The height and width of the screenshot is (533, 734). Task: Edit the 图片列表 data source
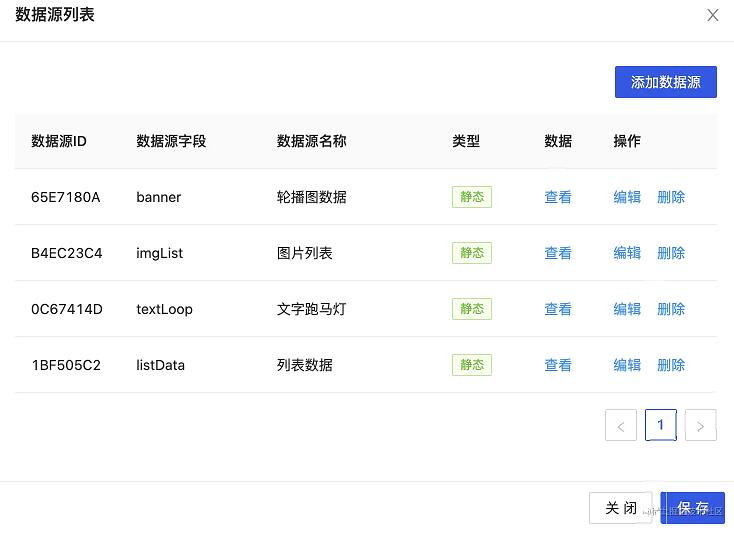(x=627, y=253)
